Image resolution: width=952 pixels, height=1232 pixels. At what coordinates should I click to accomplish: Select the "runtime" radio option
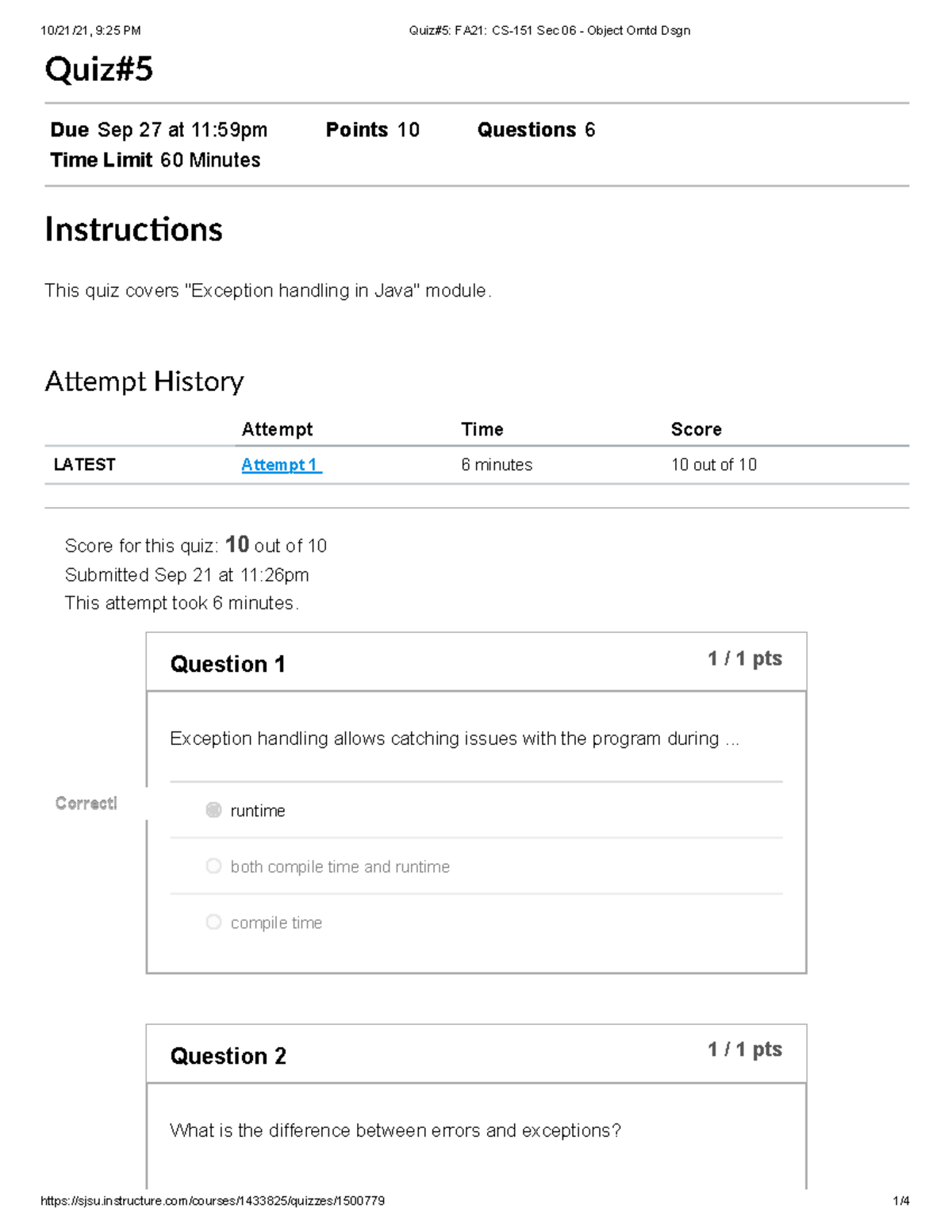[213, 810]
